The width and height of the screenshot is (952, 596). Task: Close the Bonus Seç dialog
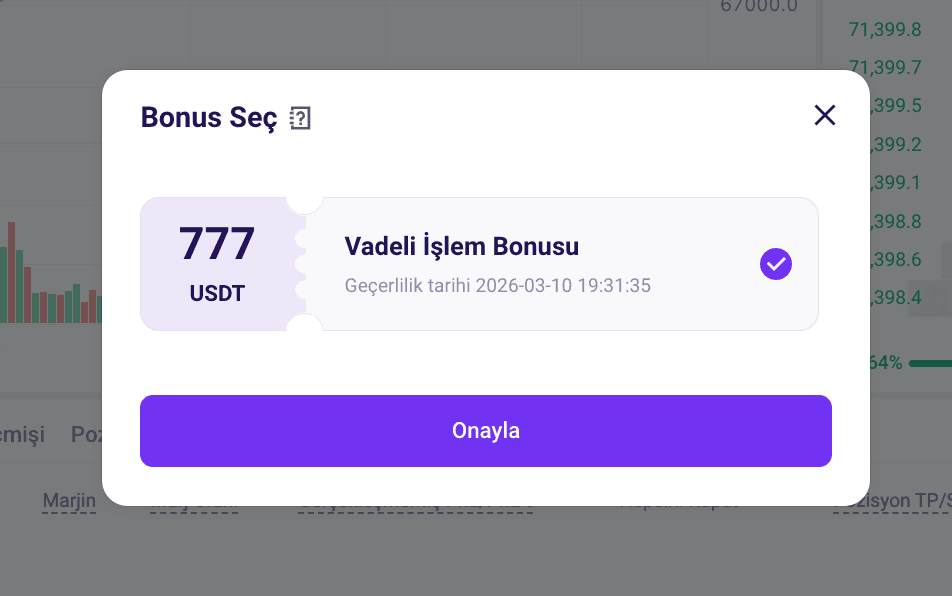pyautogui.click(x=824, y=115)
